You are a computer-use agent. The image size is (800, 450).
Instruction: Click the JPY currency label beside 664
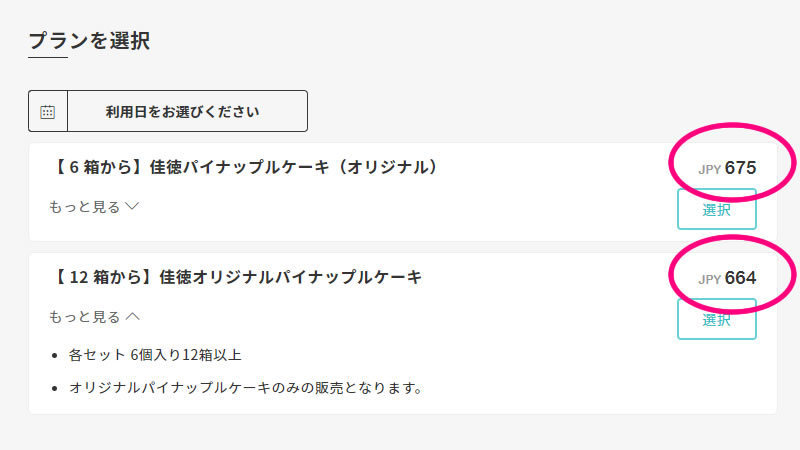pos(709,280)
